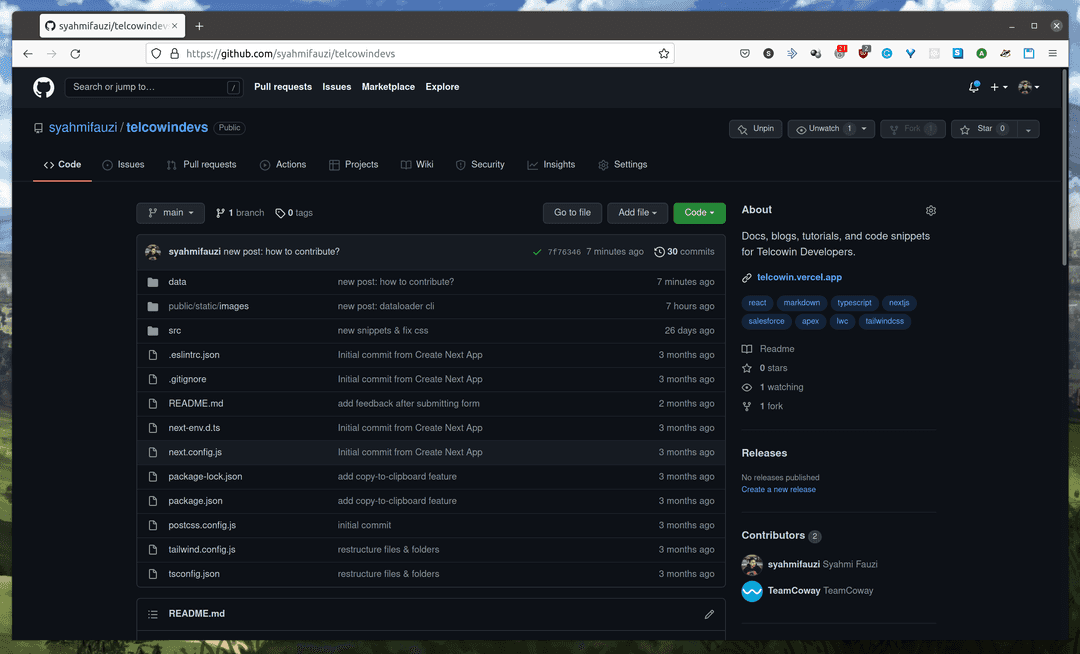This screenshot has height=654, width=1080.
Task: Open README table of contents list icon
Action: 153,614
